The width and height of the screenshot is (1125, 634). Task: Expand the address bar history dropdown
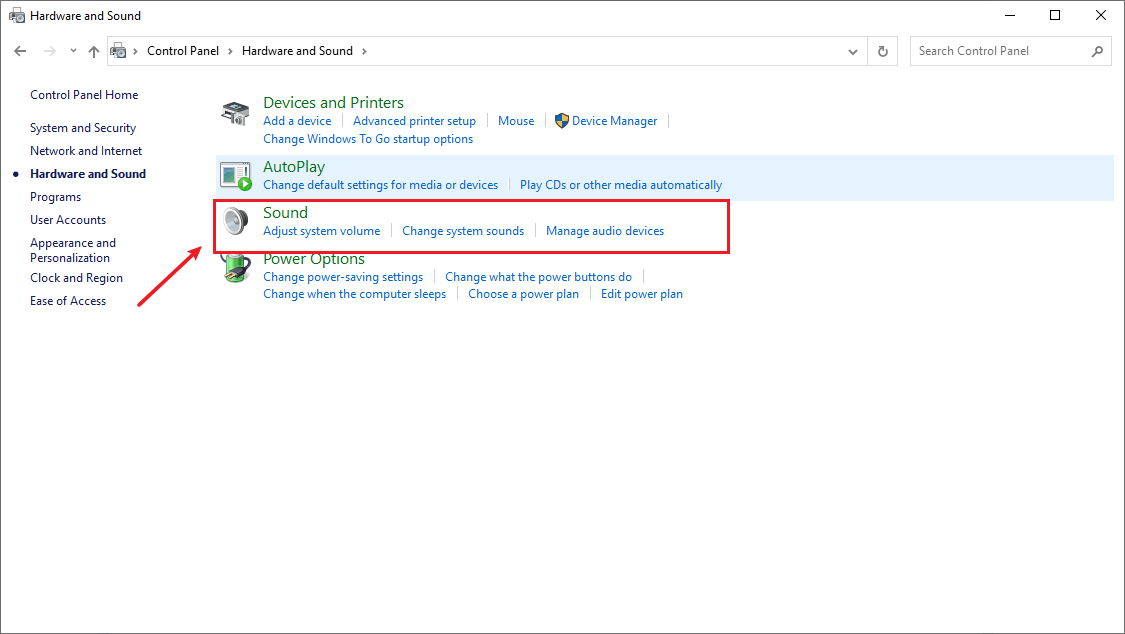(852, 52)
